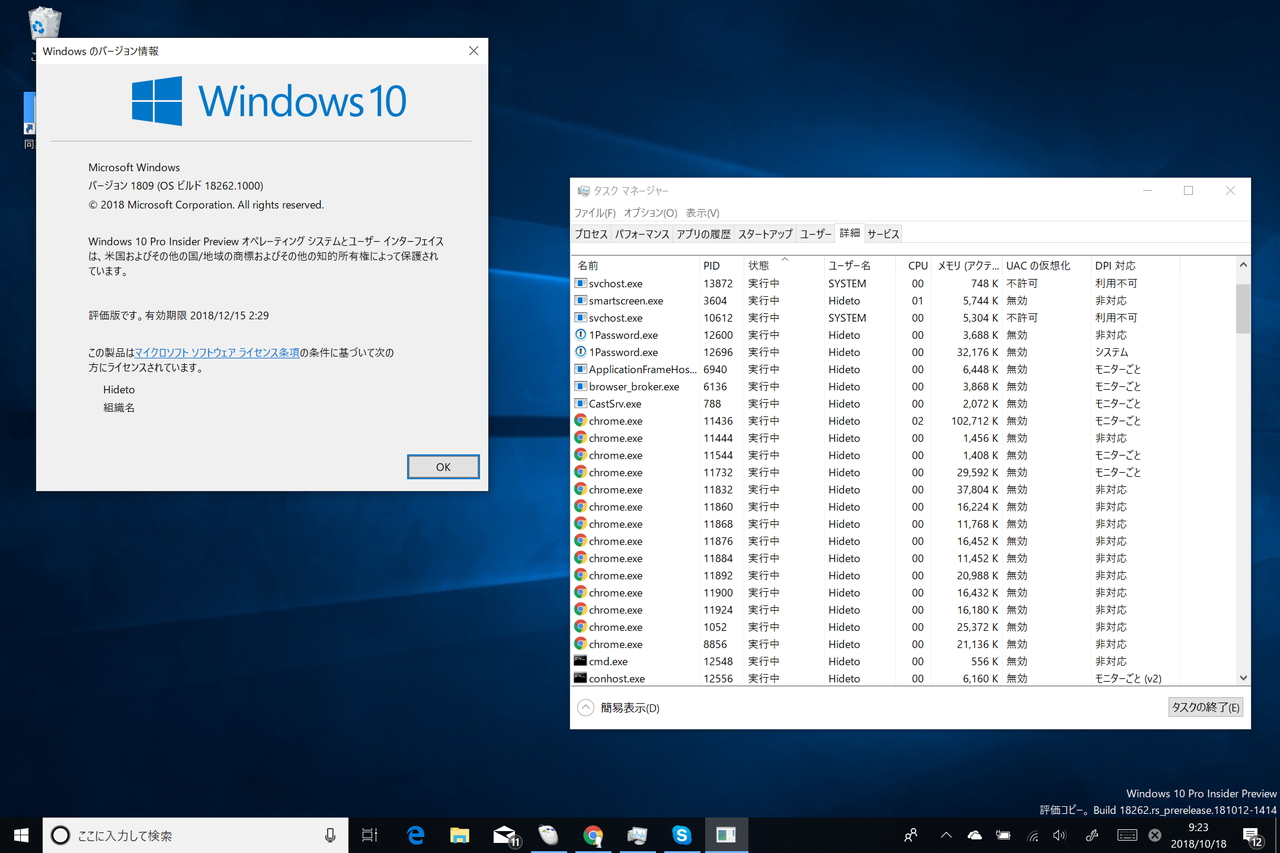
Task: Launch Skype from the taskbar
Action: 681,835
